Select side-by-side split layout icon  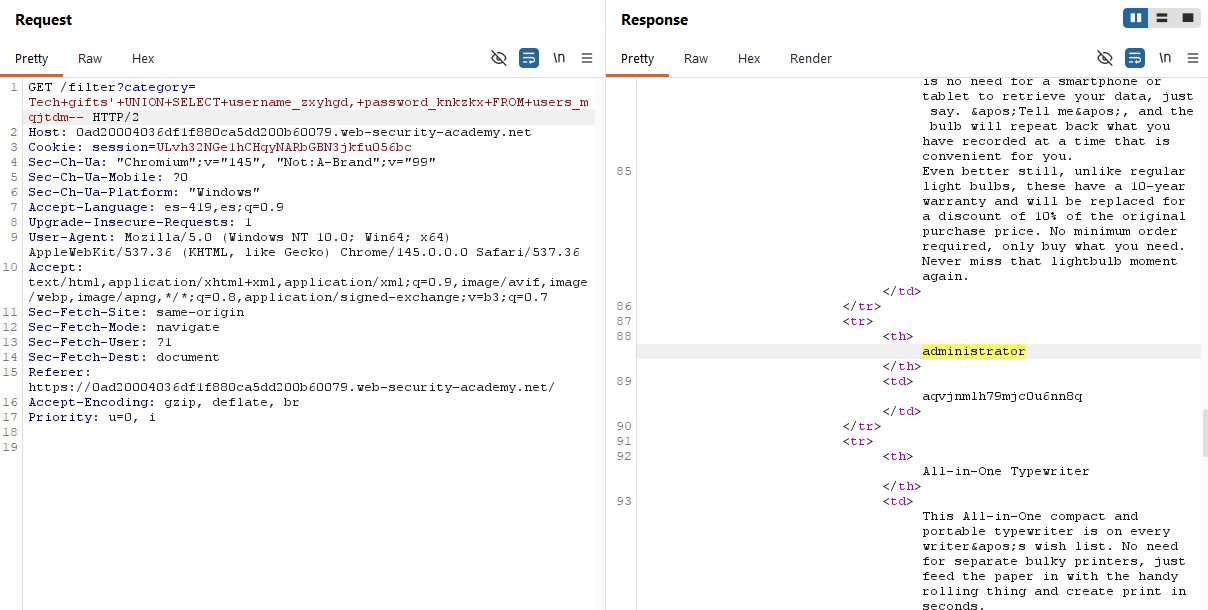click(1135, 18)
